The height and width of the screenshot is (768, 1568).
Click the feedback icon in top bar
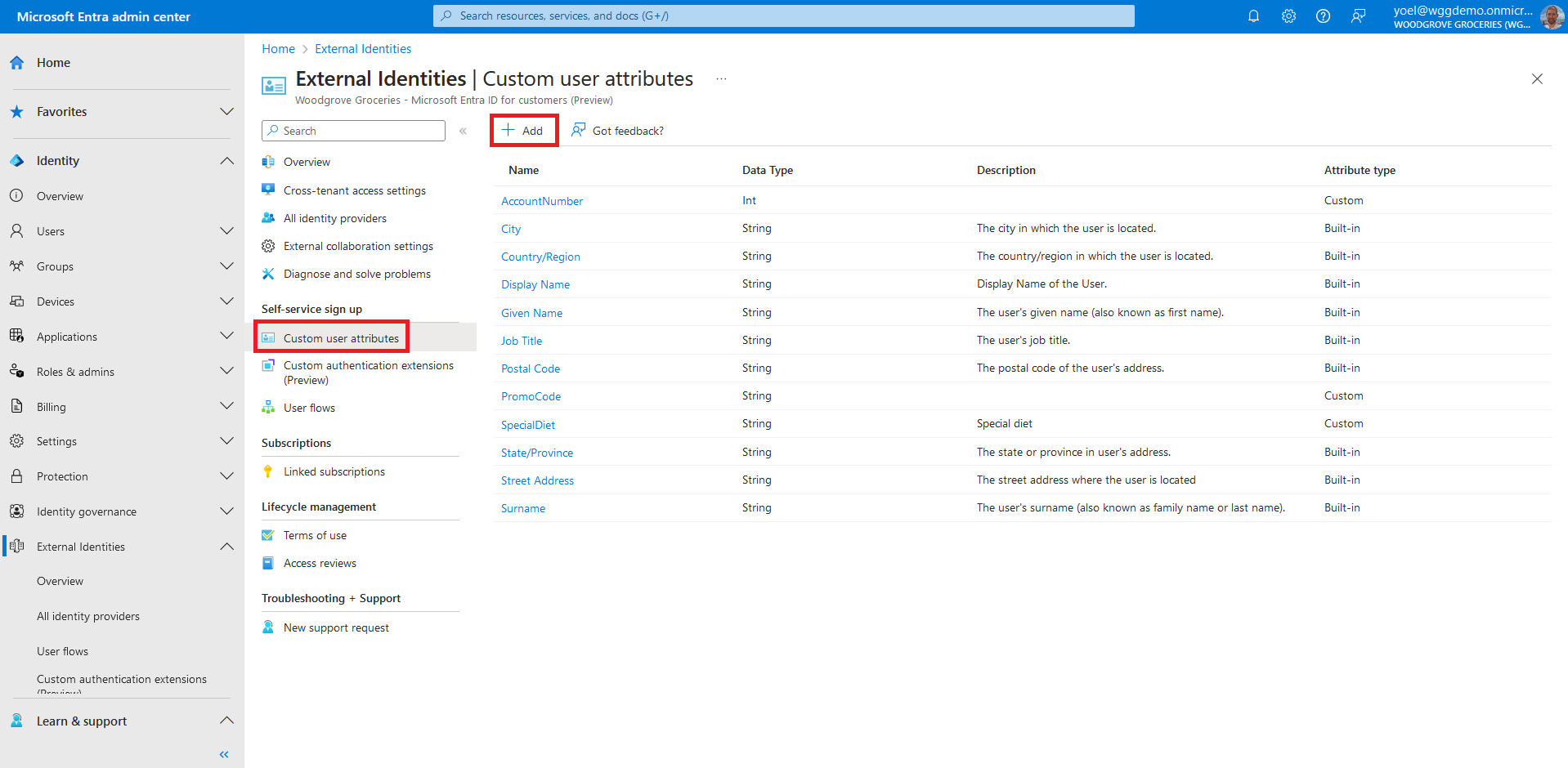coord(1358,16)
